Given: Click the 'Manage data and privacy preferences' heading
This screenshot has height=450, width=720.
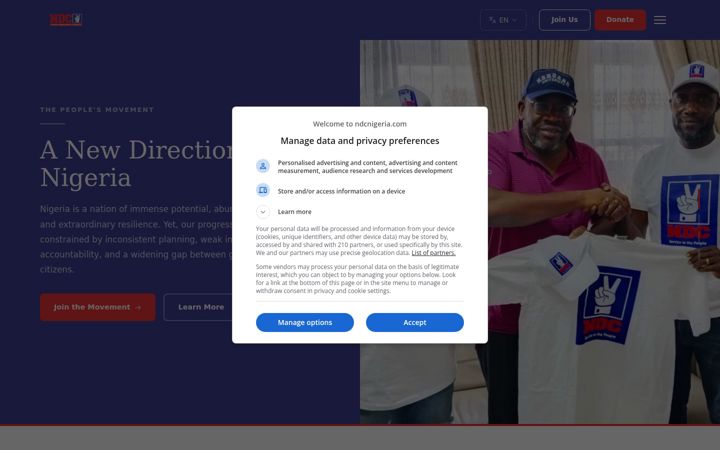Looking at the screenshot, I should coord(360,141).
